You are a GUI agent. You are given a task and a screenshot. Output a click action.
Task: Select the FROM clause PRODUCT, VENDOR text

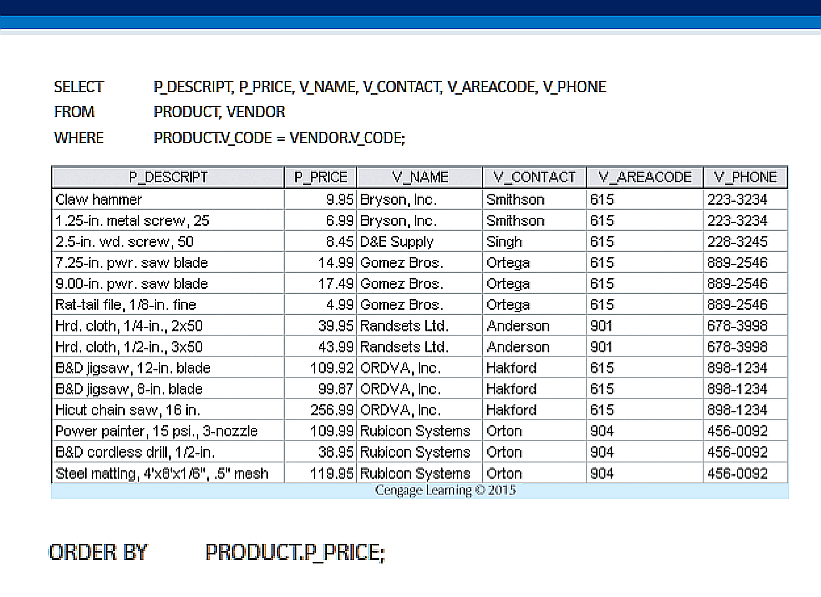coord(219,112)
